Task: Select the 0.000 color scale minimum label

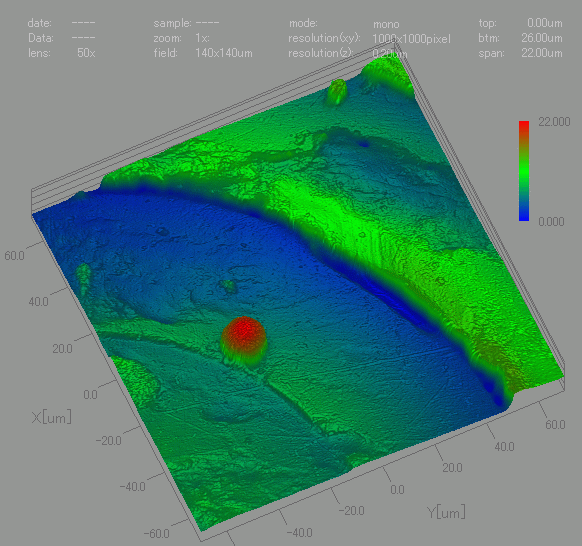Action: tap(551, 222)
